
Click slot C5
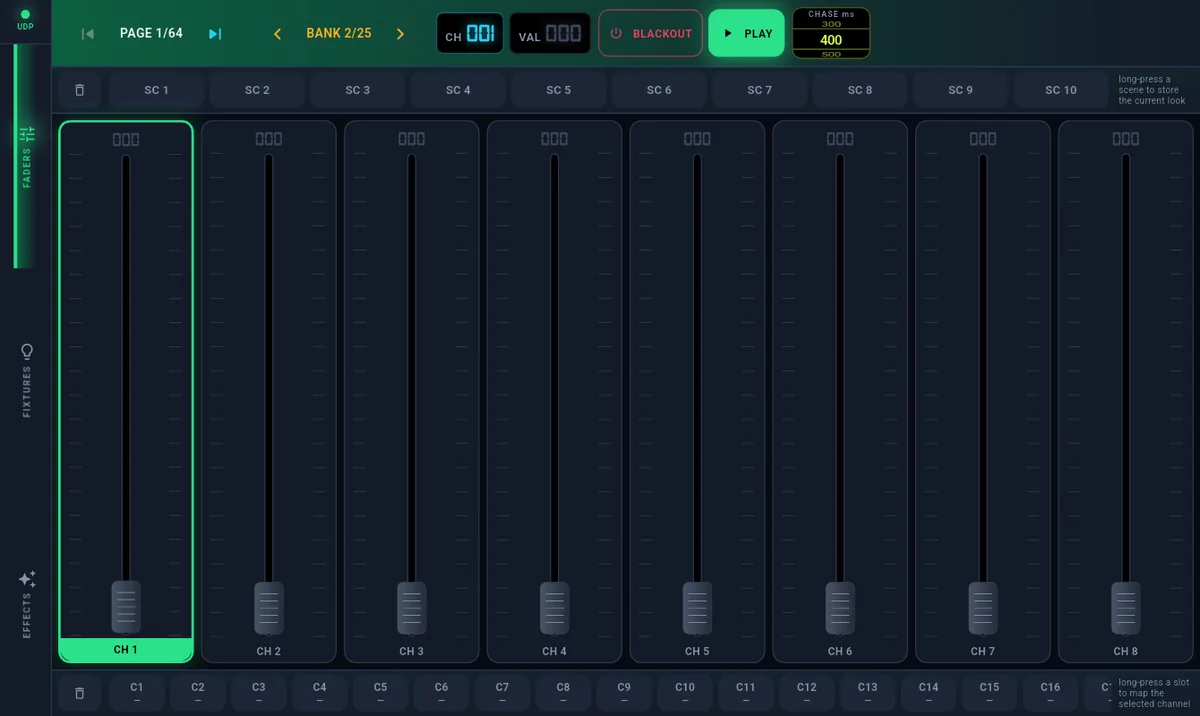click(381, 693)
